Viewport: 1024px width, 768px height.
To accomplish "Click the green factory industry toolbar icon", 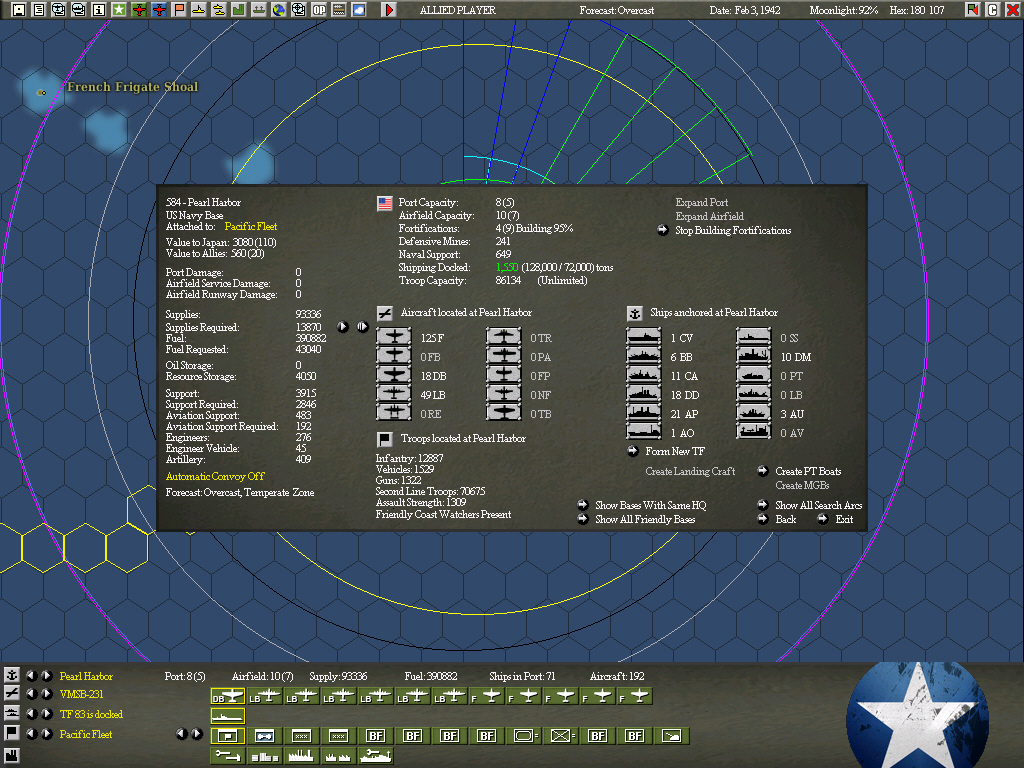I will pyautogui.click(x=238, y=10).
